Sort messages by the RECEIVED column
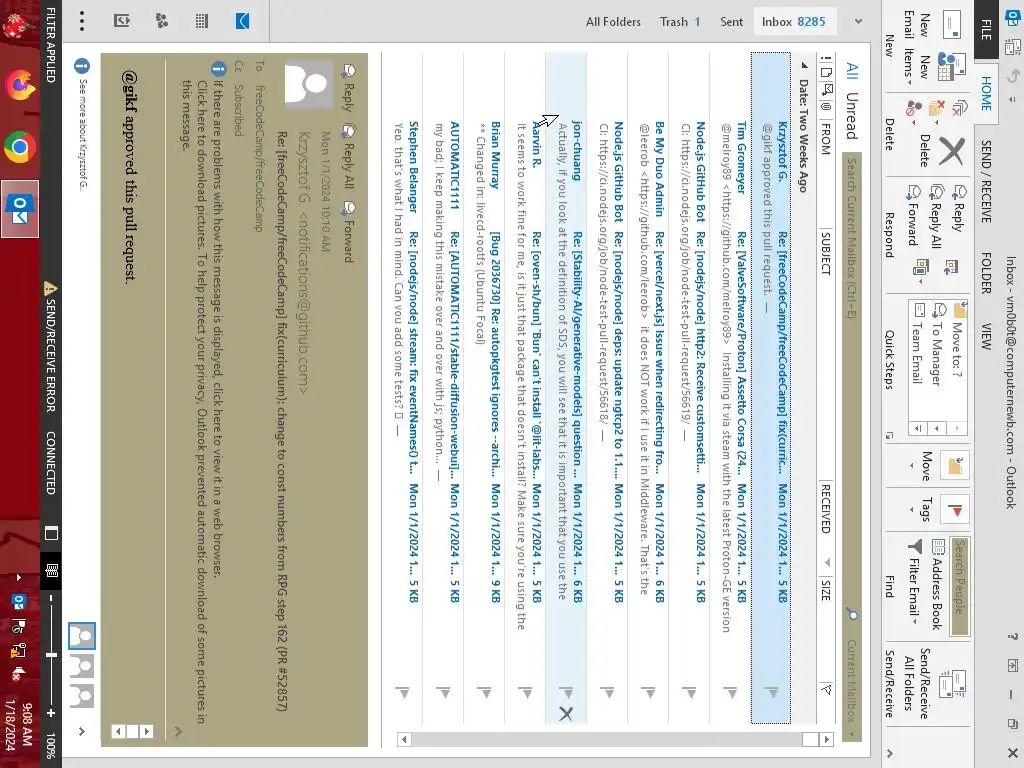 (825, 509)
